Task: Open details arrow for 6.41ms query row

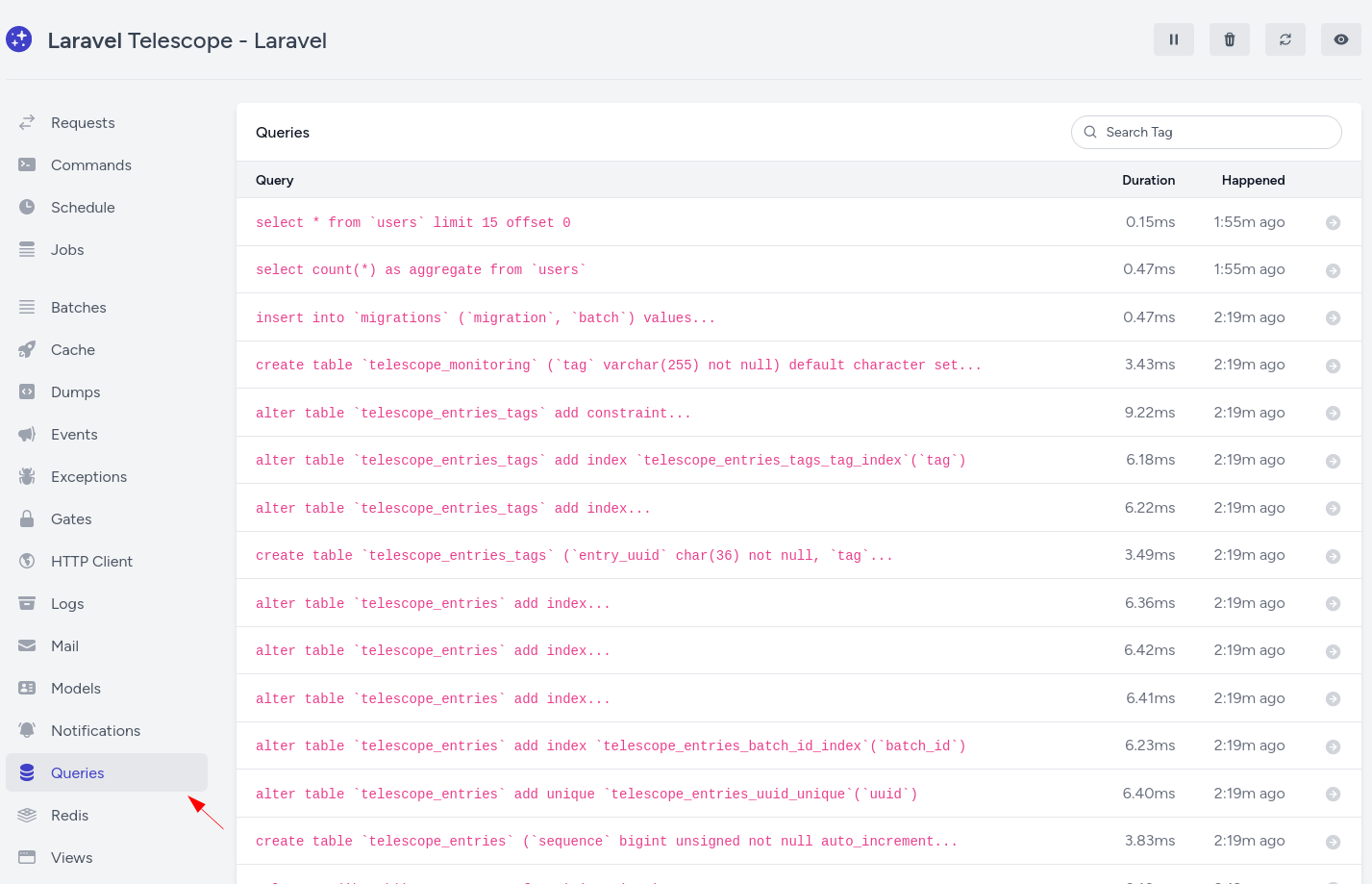Action: 1333,698
